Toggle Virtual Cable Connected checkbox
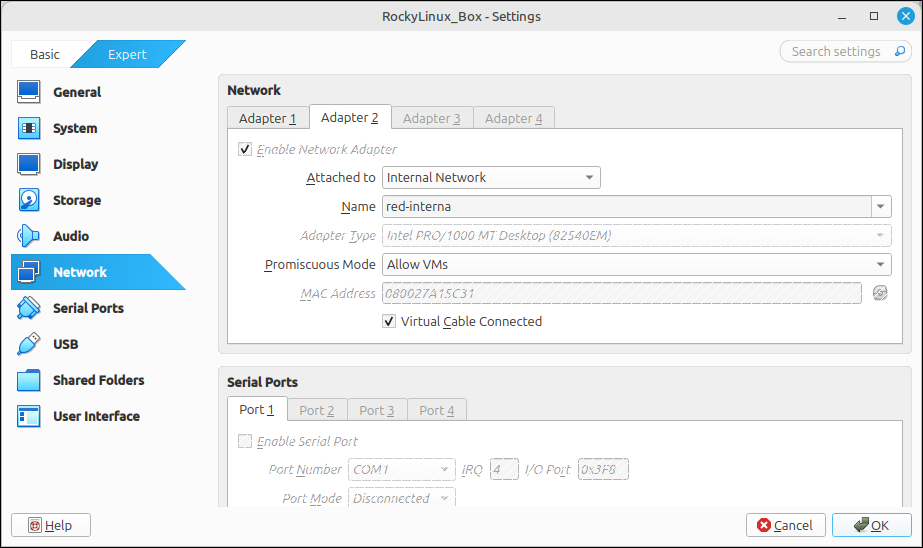This screenshot has width=923, height=548. (389, 321)
